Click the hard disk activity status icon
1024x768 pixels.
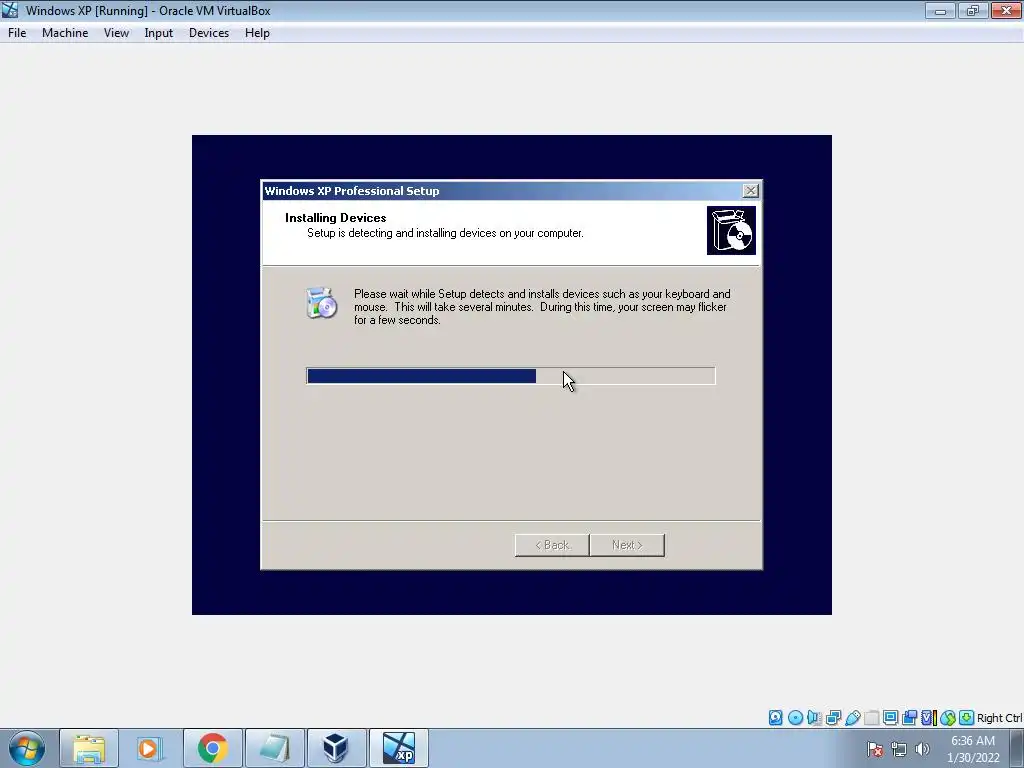click(775, 718)
